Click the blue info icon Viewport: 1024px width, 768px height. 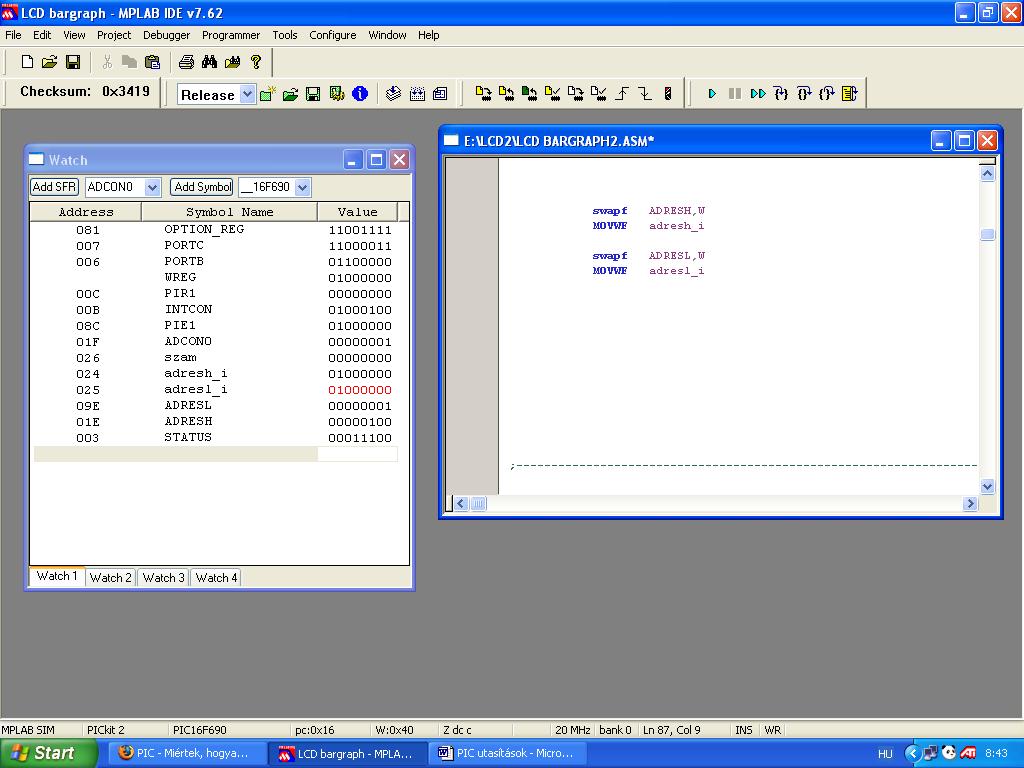tap(360, 94)
